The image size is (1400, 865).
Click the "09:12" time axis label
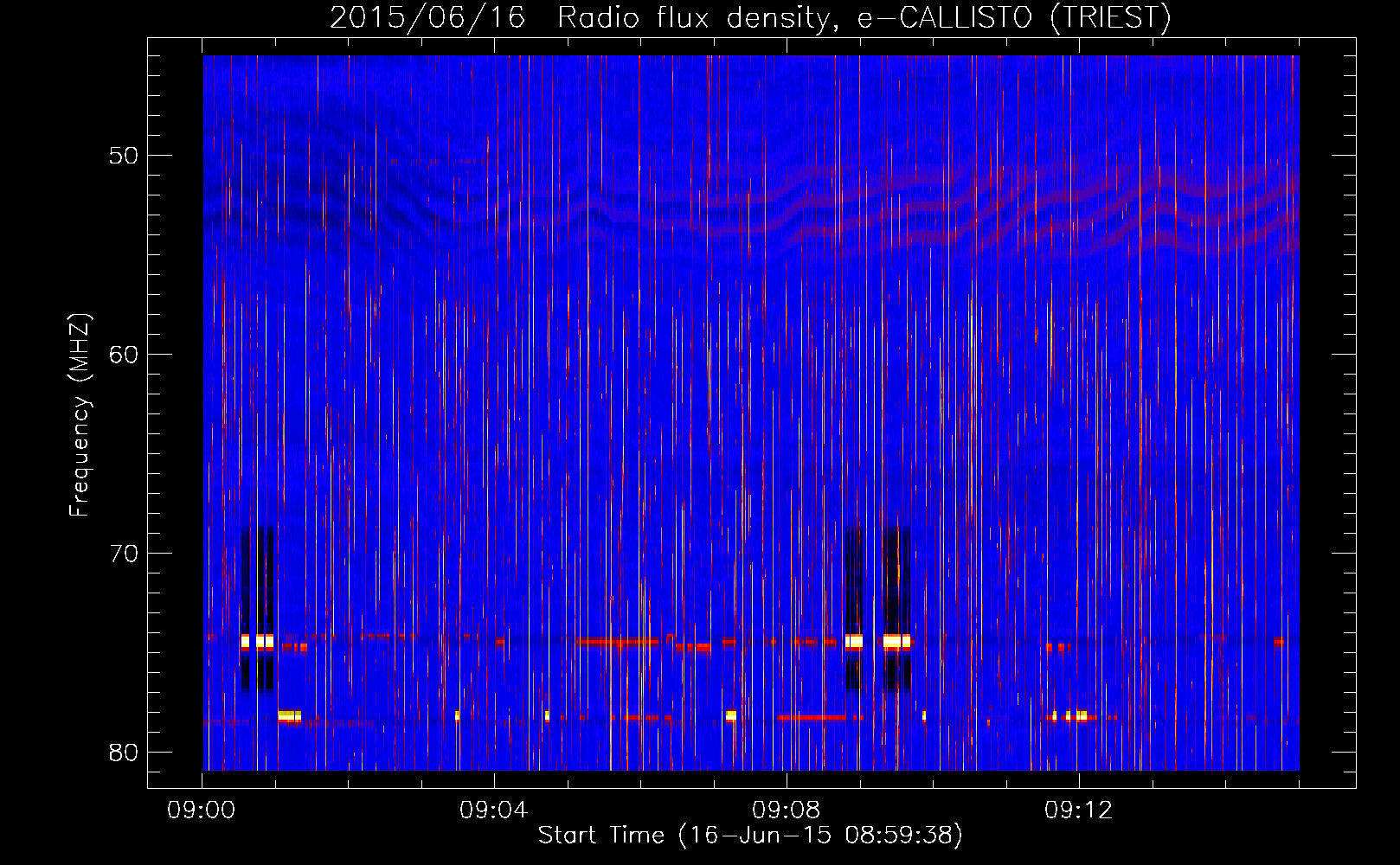1079,811
